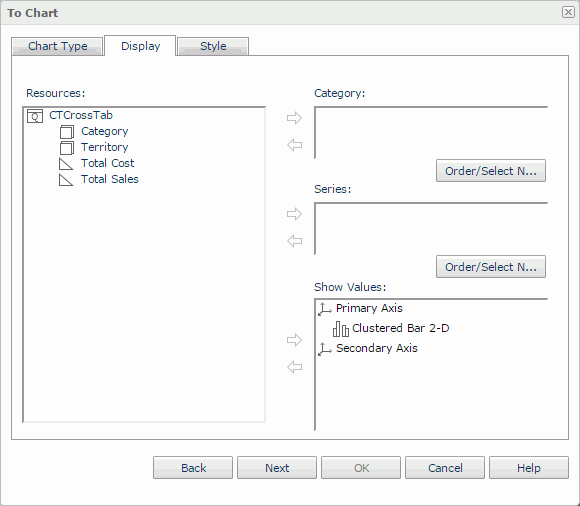This screenshot has width=580, height=506.
Task: Select the Territory field in Resources
Action: pyautogui.click(x=105, y=147)
